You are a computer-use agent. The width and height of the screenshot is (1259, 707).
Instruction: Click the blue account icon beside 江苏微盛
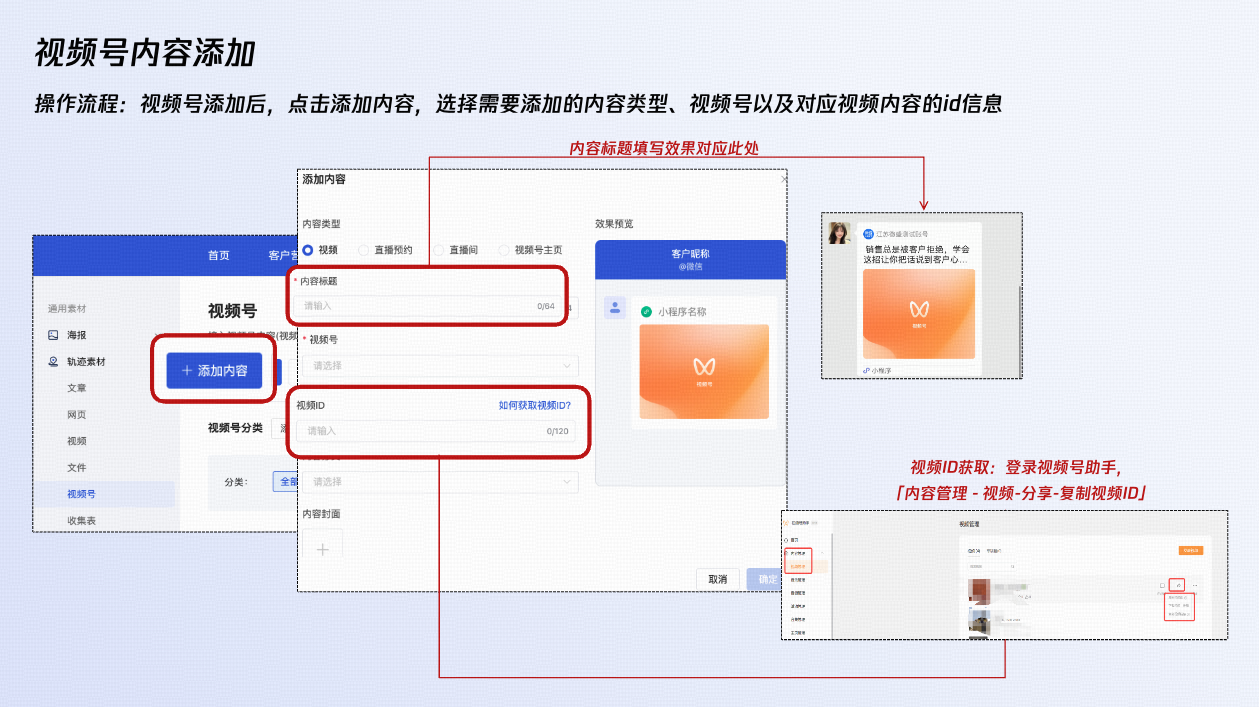[868, 233]
